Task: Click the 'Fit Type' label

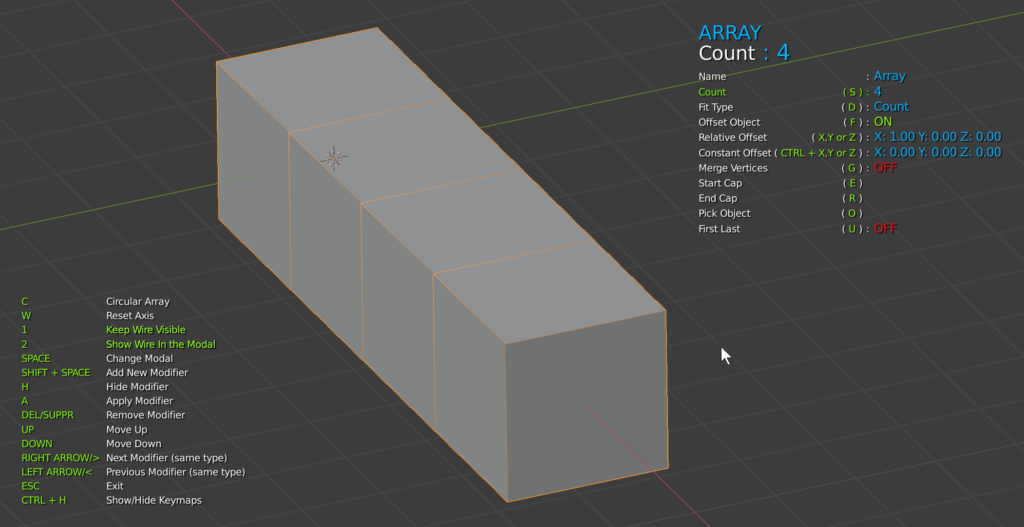Action: (716, 107)
